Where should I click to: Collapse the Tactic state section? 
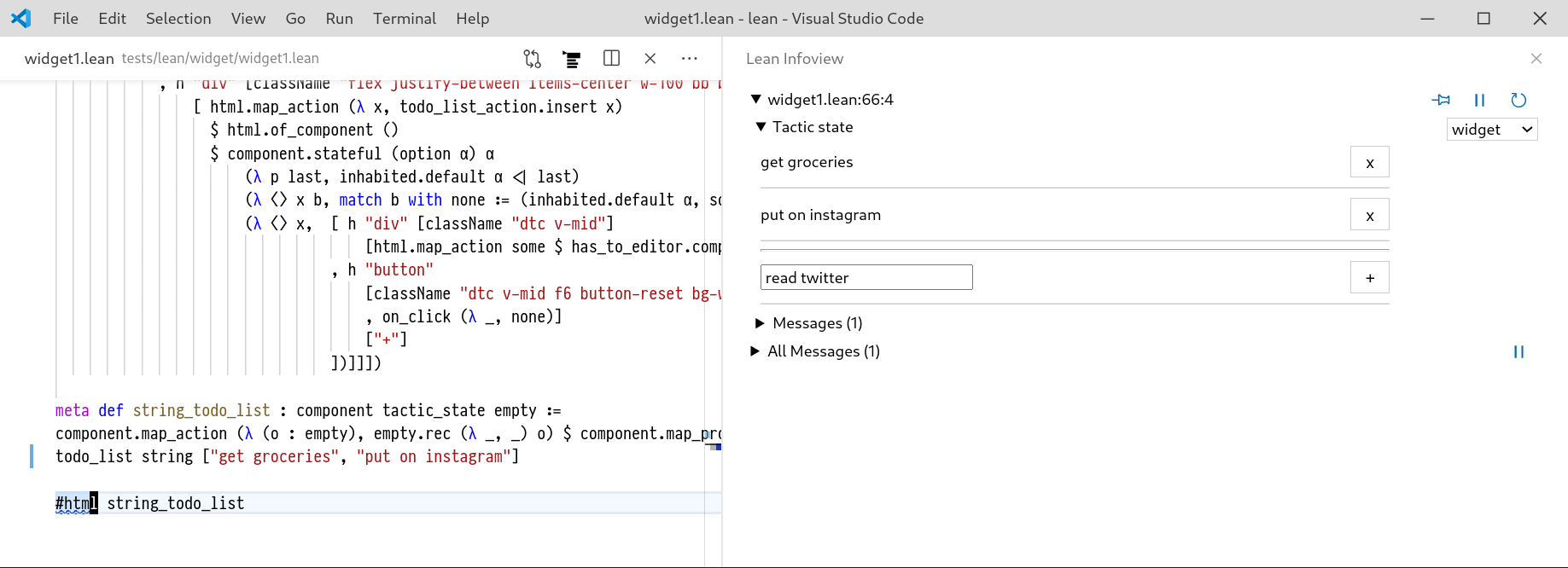(761, 127)
